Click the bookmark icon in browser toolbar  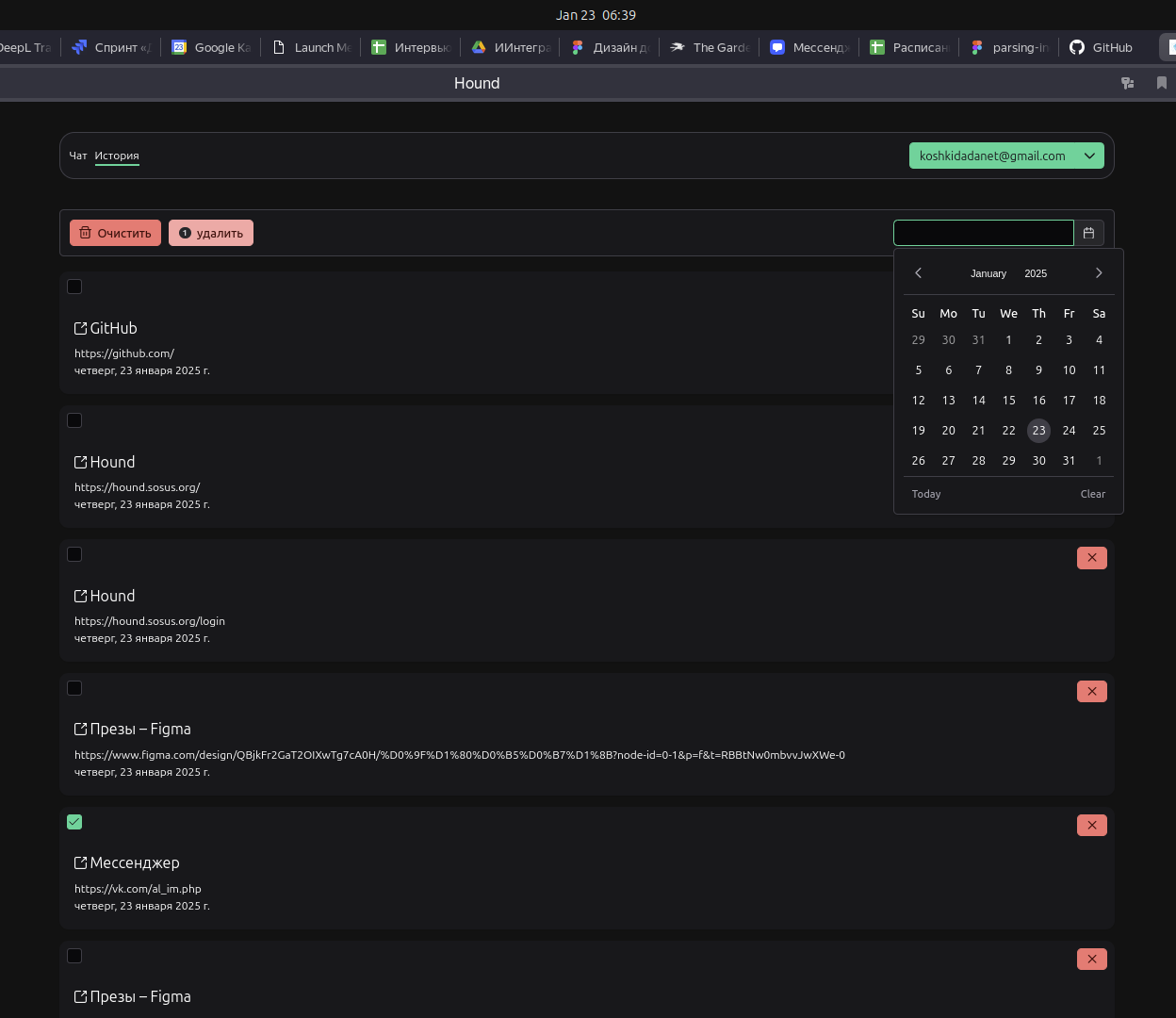coord(1162,83)
